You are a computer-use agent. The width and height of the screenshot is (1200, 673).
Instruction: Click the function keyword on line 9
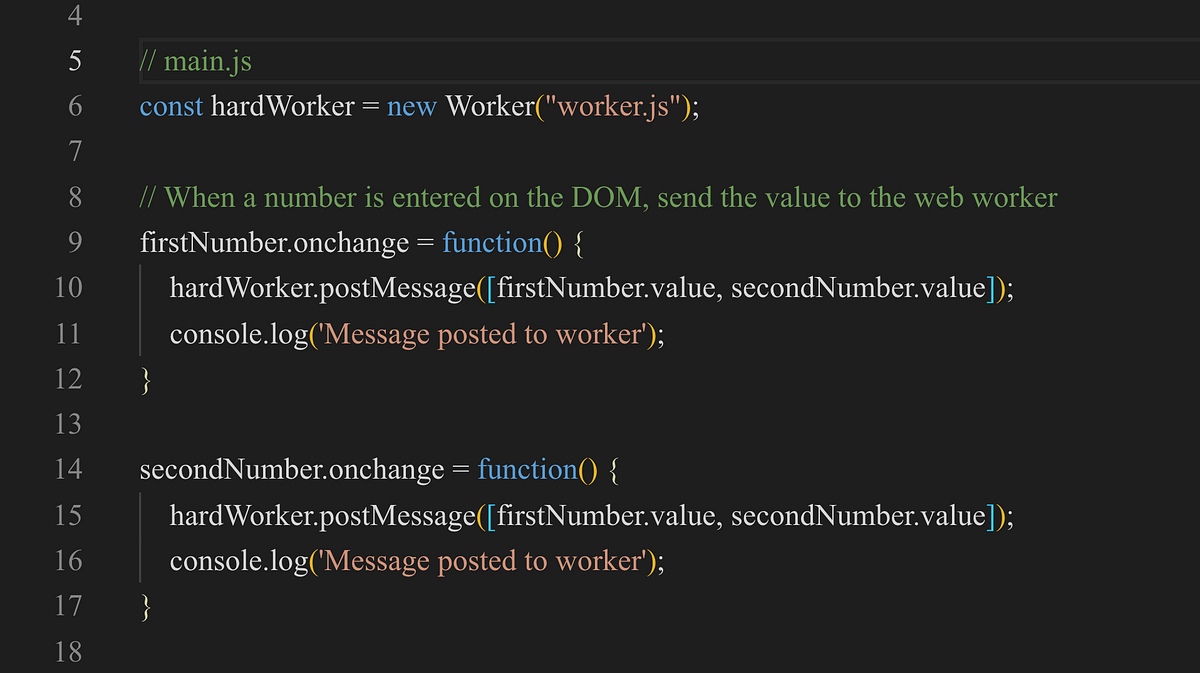493,243
